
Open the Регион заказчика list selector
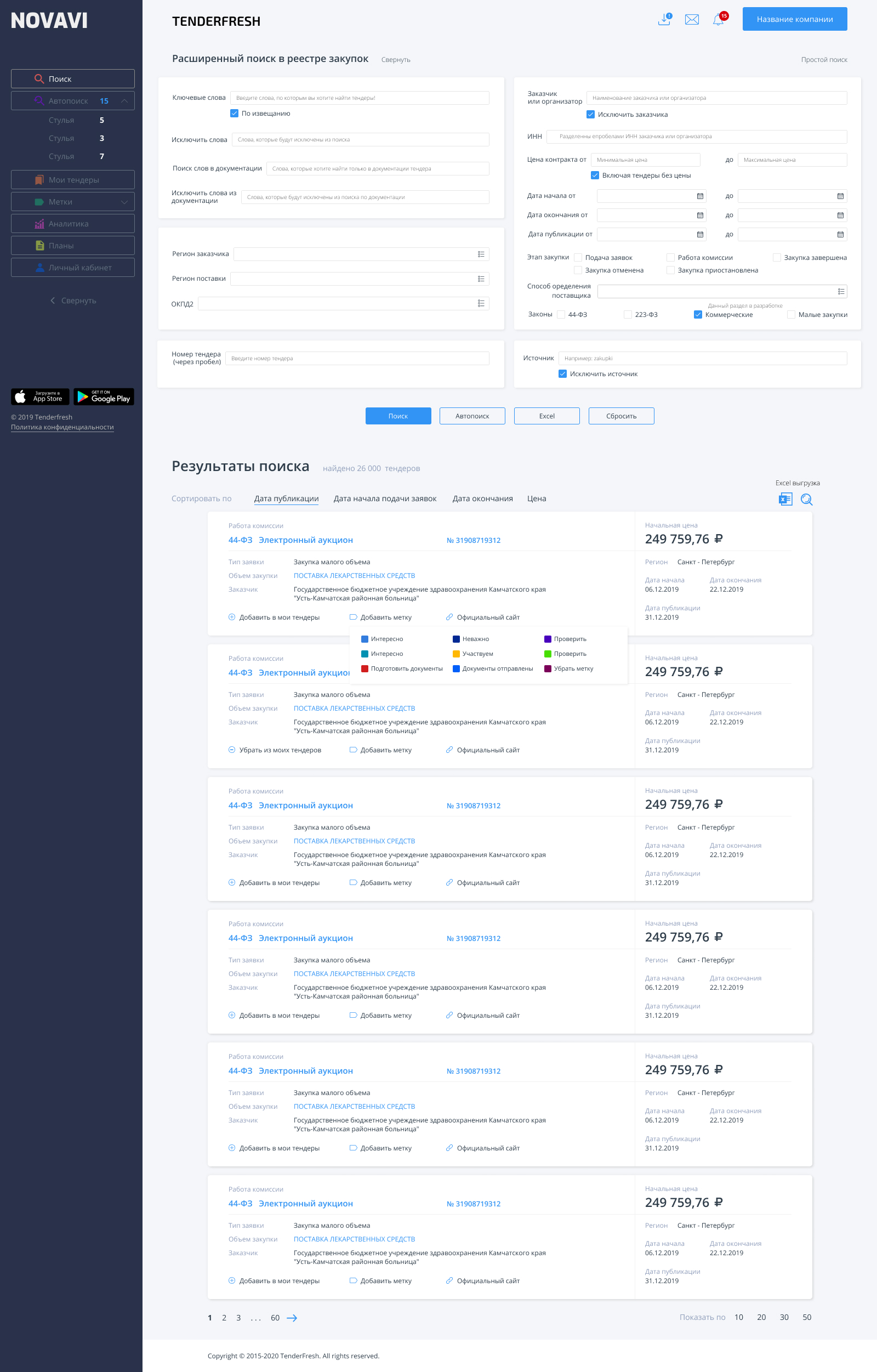click(481, 254)
